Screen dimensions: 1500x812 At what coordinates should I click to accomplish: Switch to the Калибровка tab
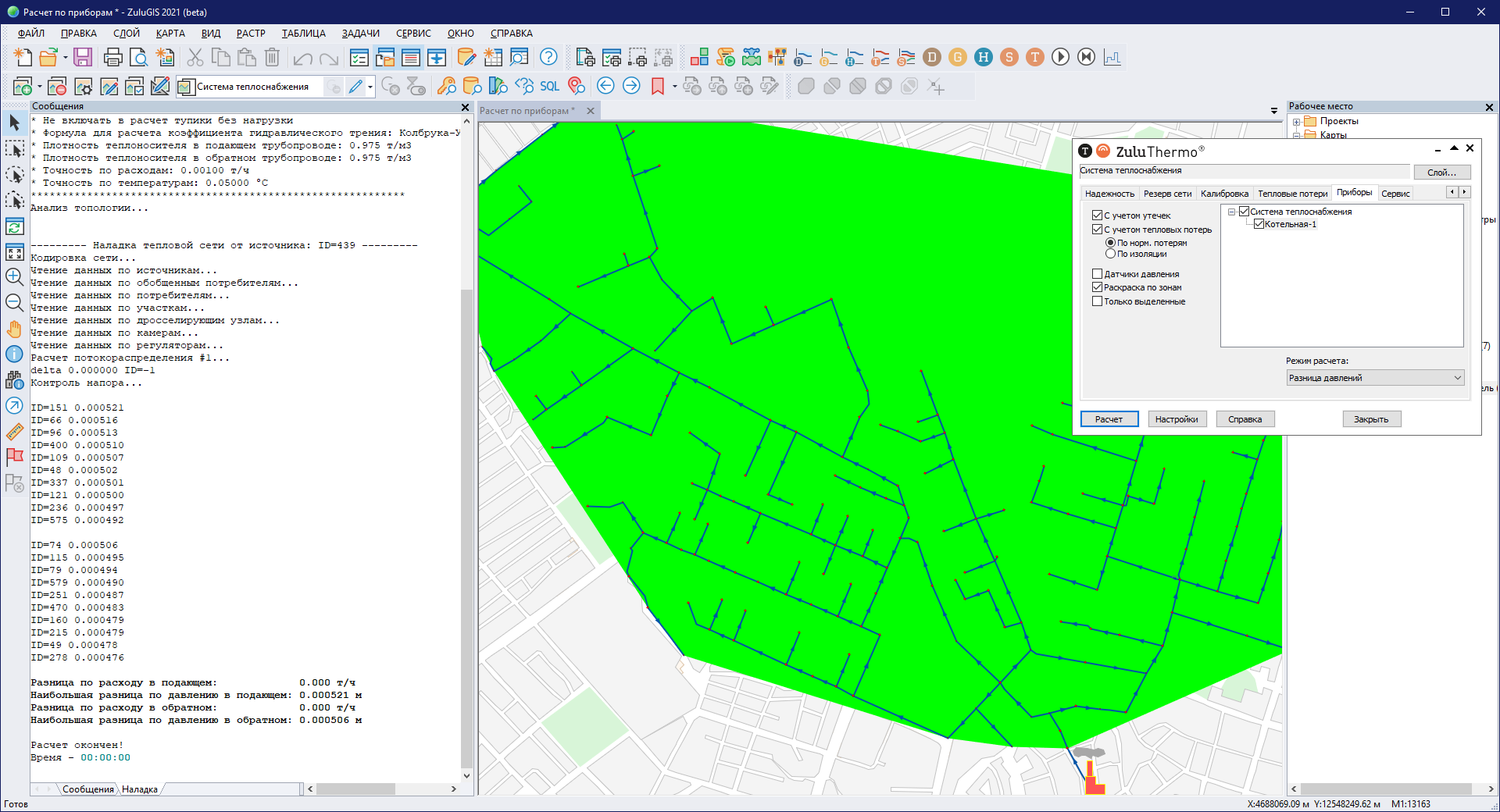[x=1224, y=194]
